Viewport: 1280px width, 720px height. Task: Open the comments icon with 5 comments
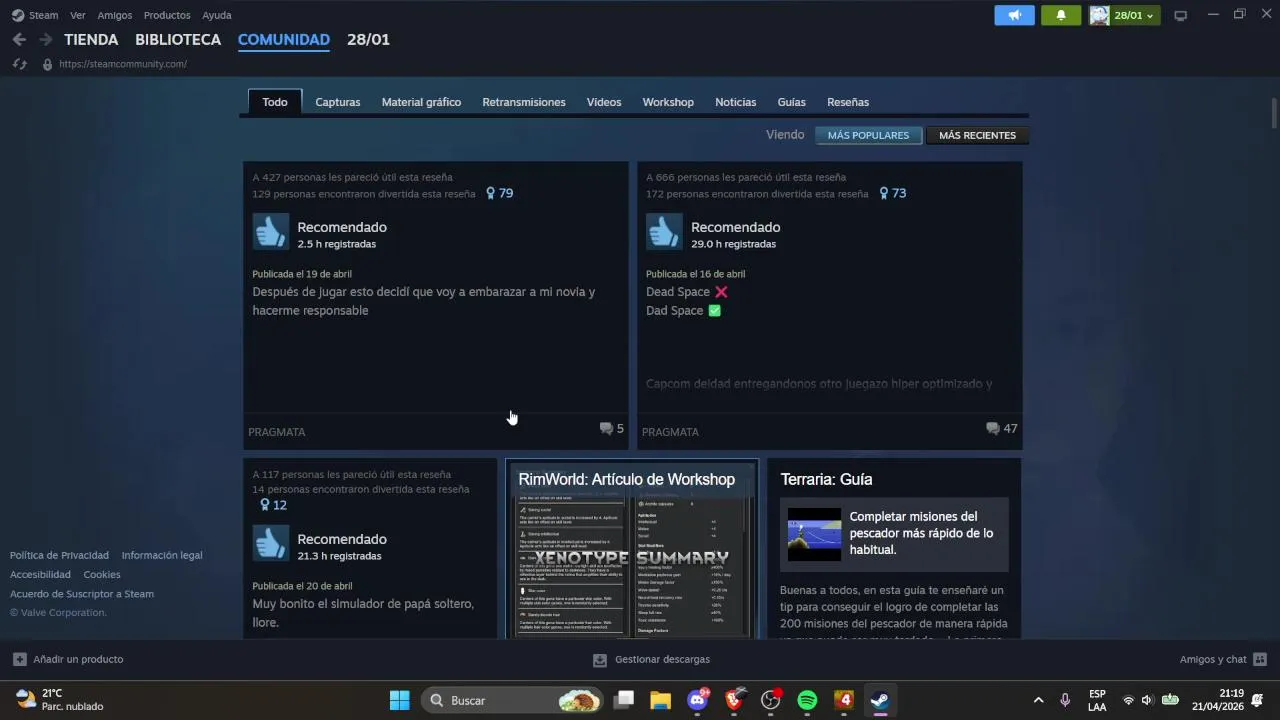coord(606,429)
